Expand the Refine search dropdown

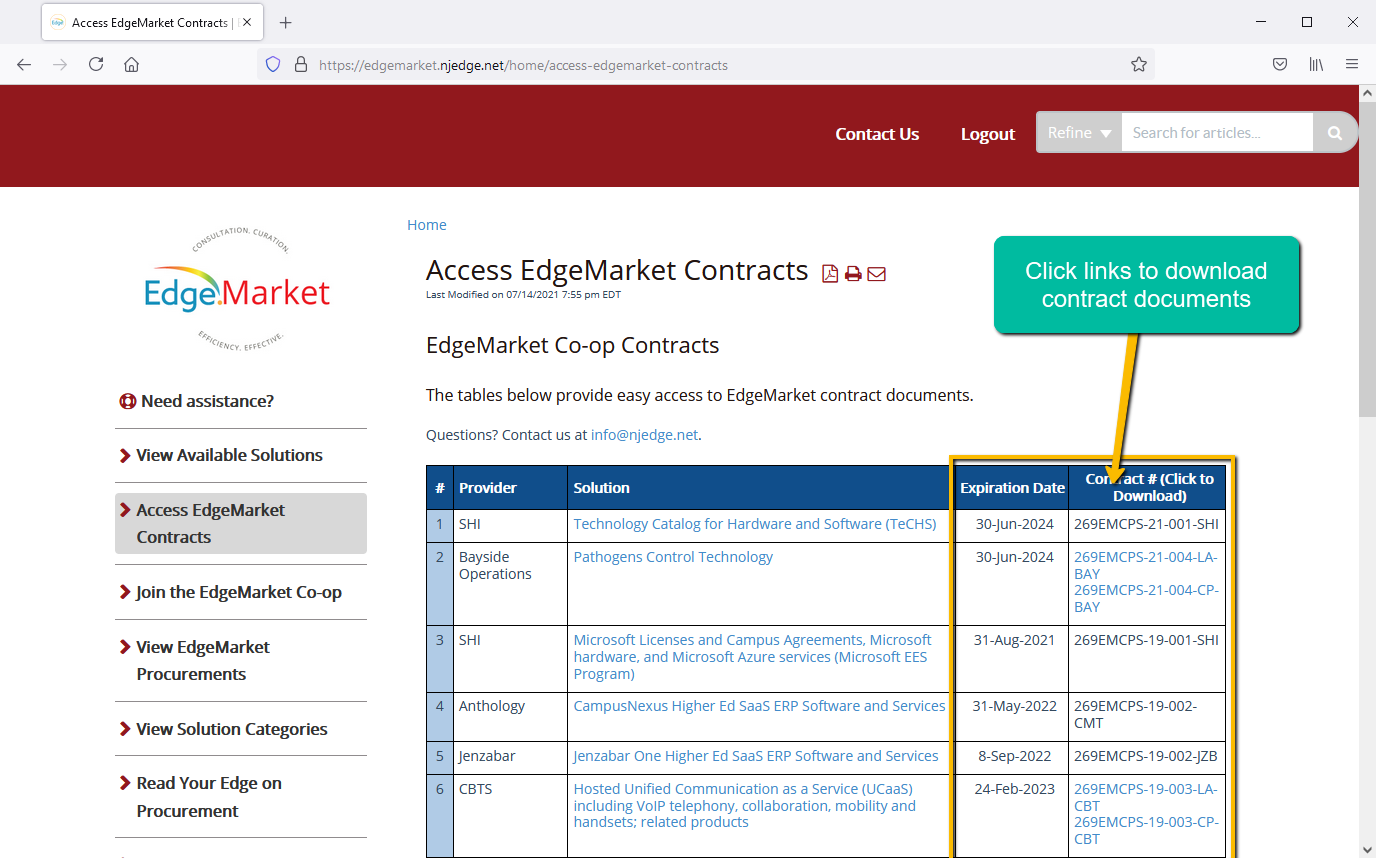(x=1079, y=132)
